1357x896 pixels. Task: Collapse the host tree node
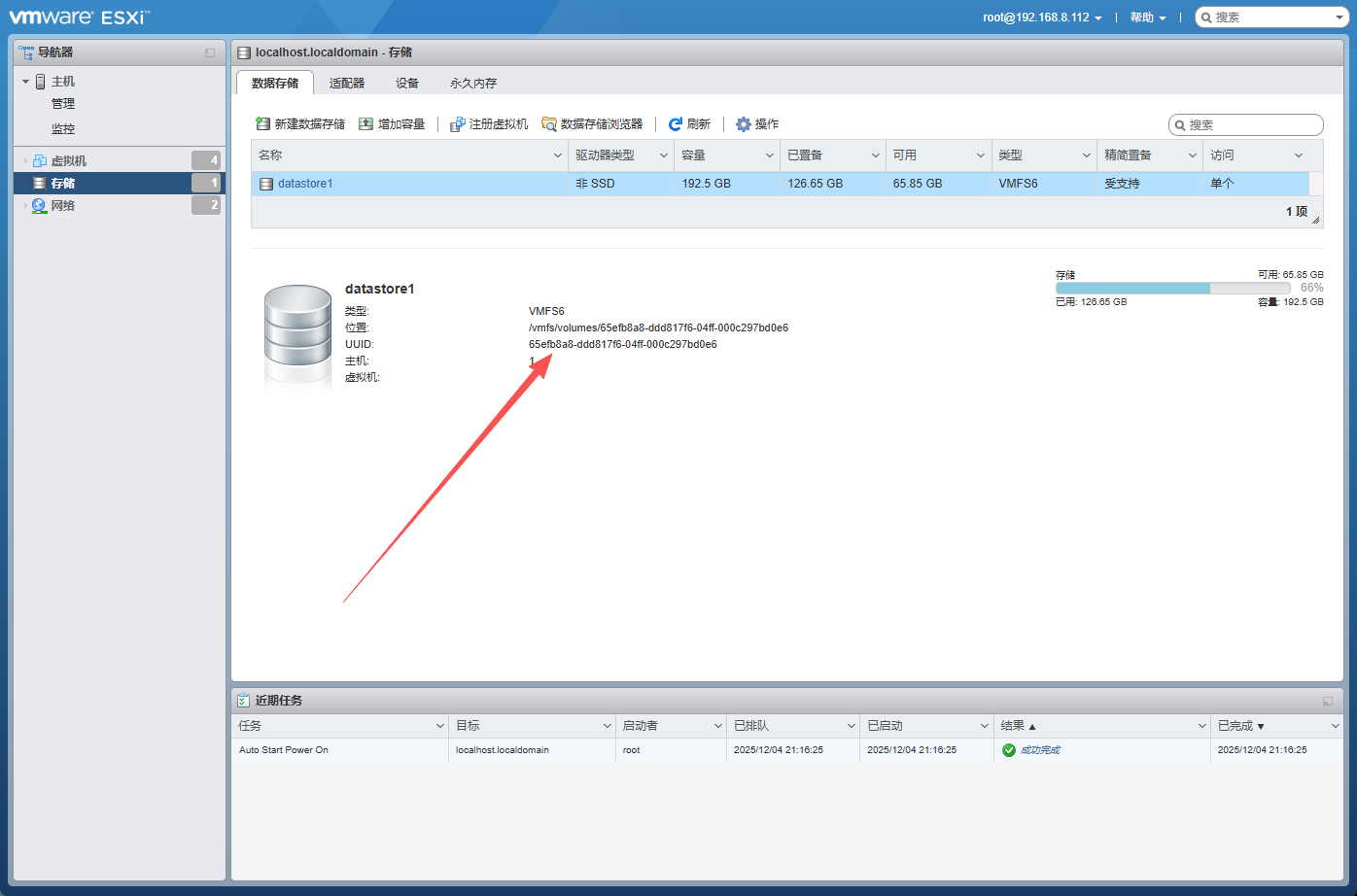(x=26, y=82)
